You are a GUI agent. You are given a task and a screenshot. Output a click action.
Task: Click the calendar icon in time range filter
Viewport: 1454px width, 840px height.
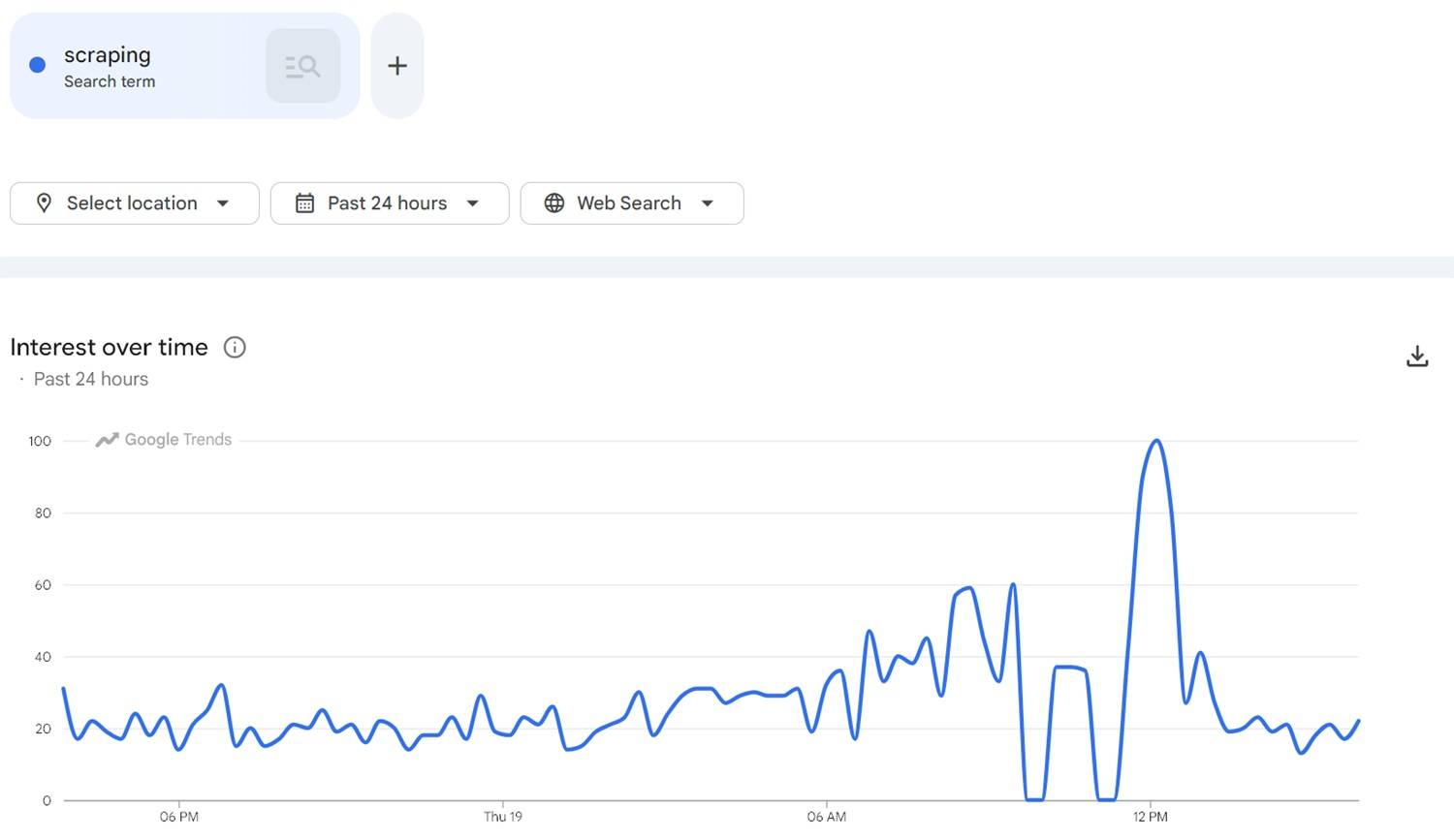pos(305,202)
